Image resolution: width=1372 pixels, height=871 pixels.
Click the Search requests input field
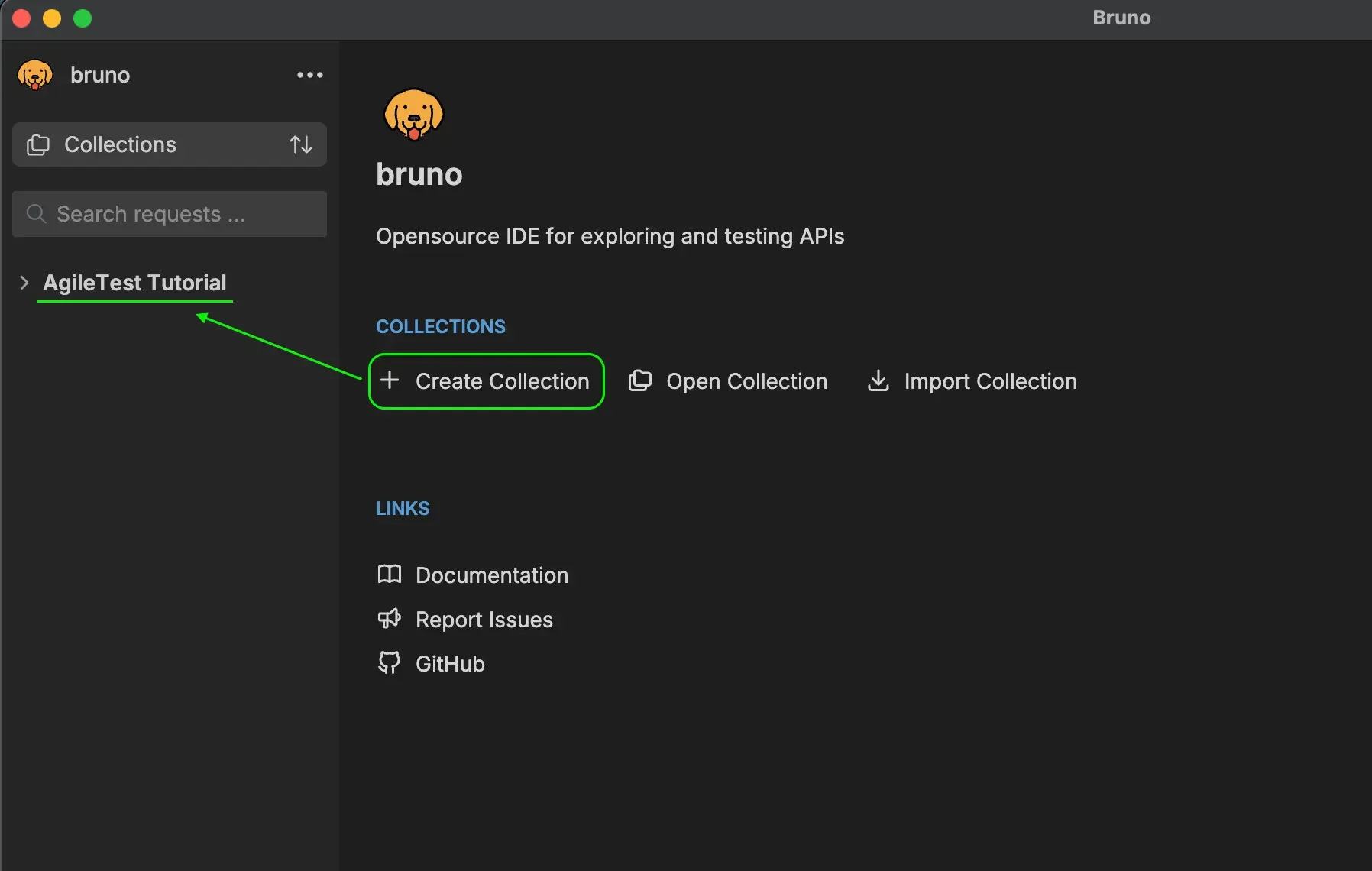[168, 214]
